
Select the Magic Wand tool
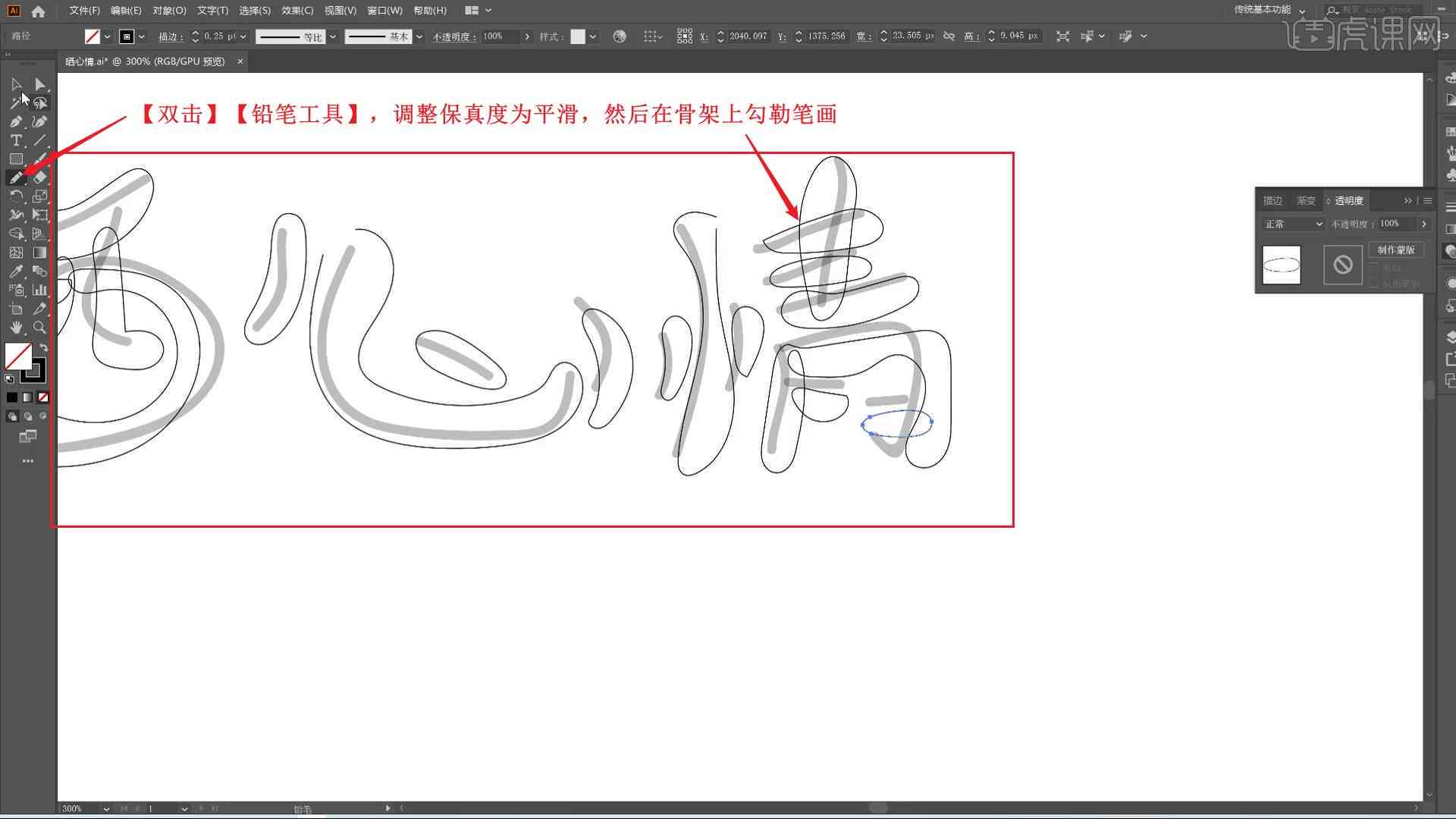[16, 103]
